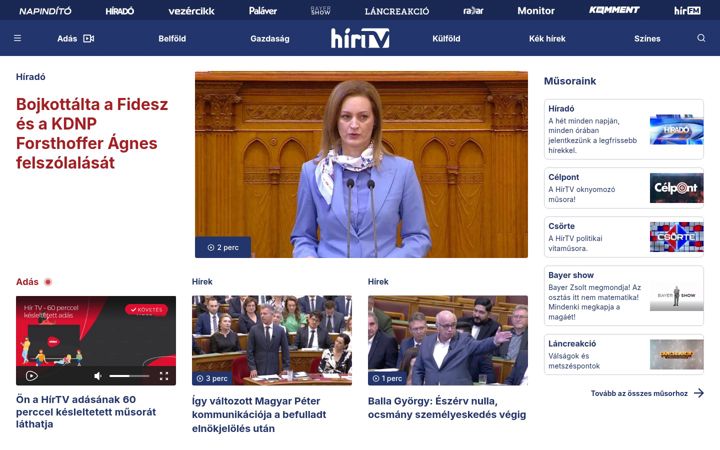Open the Csörte programme card
This screenshot has width=720, height=450.
(x=624, y=237)
